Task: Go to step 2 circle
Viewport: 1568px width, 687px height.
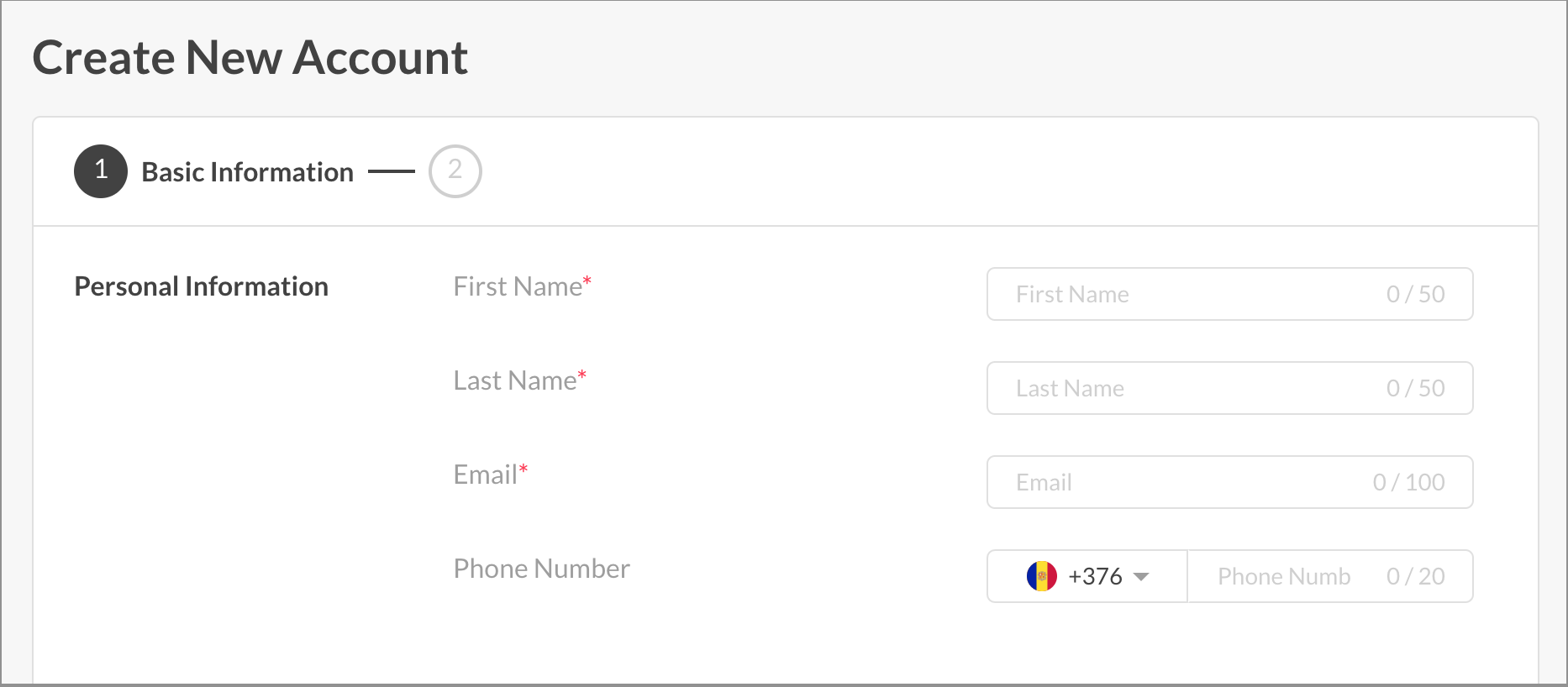Action: (x=455, y=171)
